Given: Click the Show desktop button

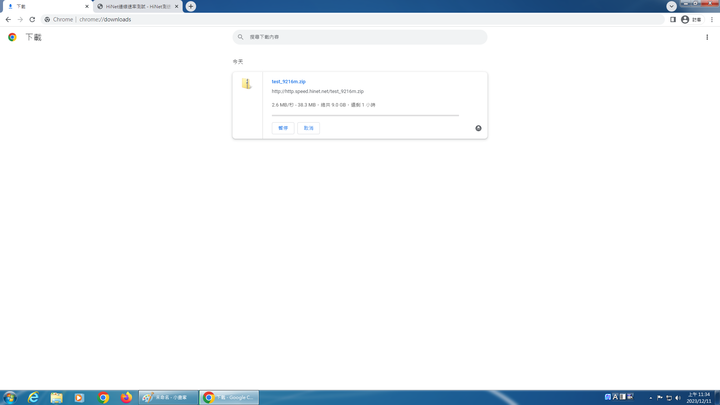Looking at the screenshot, I should (x=717, y=398).
